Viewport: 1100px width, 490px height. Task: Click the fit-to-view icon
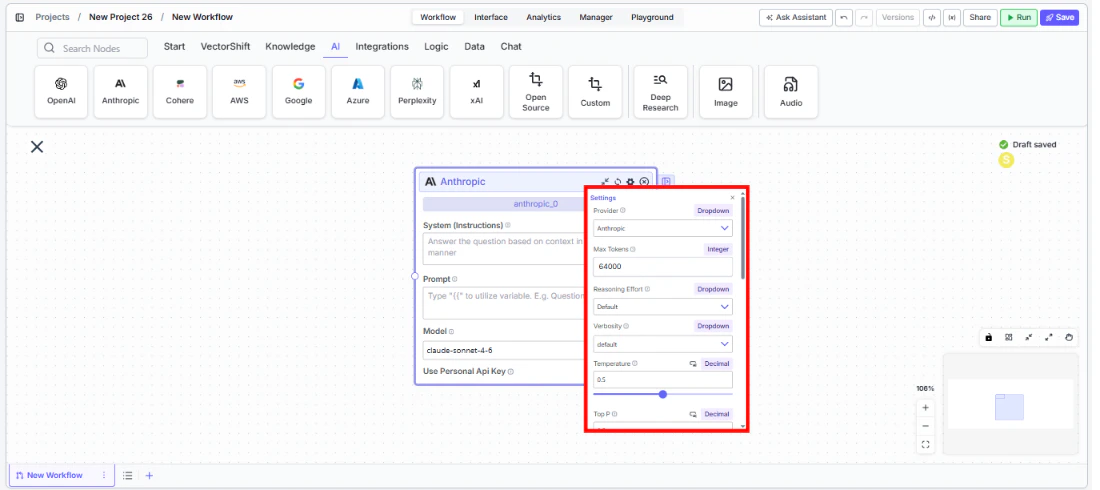(925, 444)
